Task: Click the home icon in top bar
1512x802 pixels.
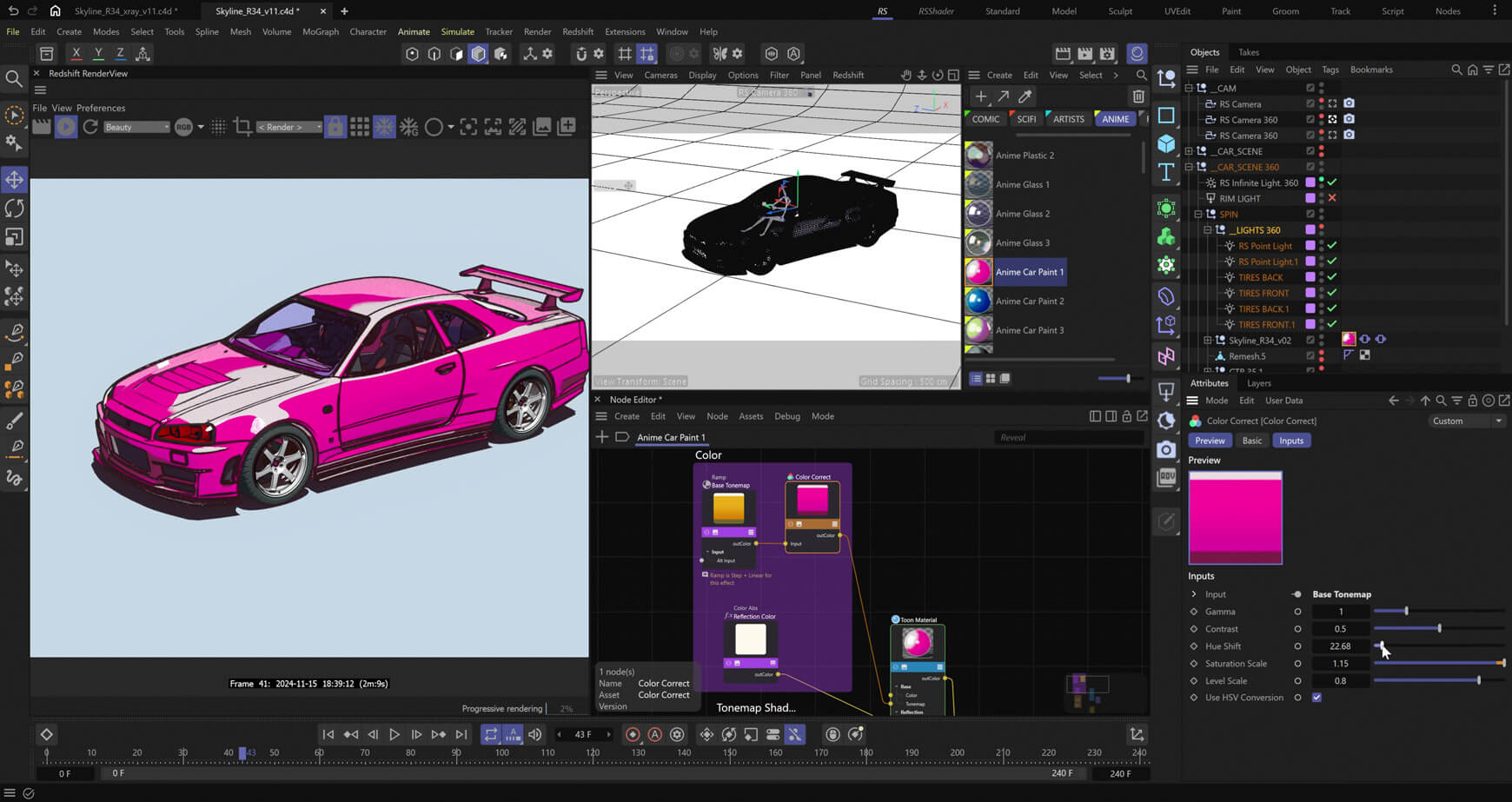Action: point(55,11)
